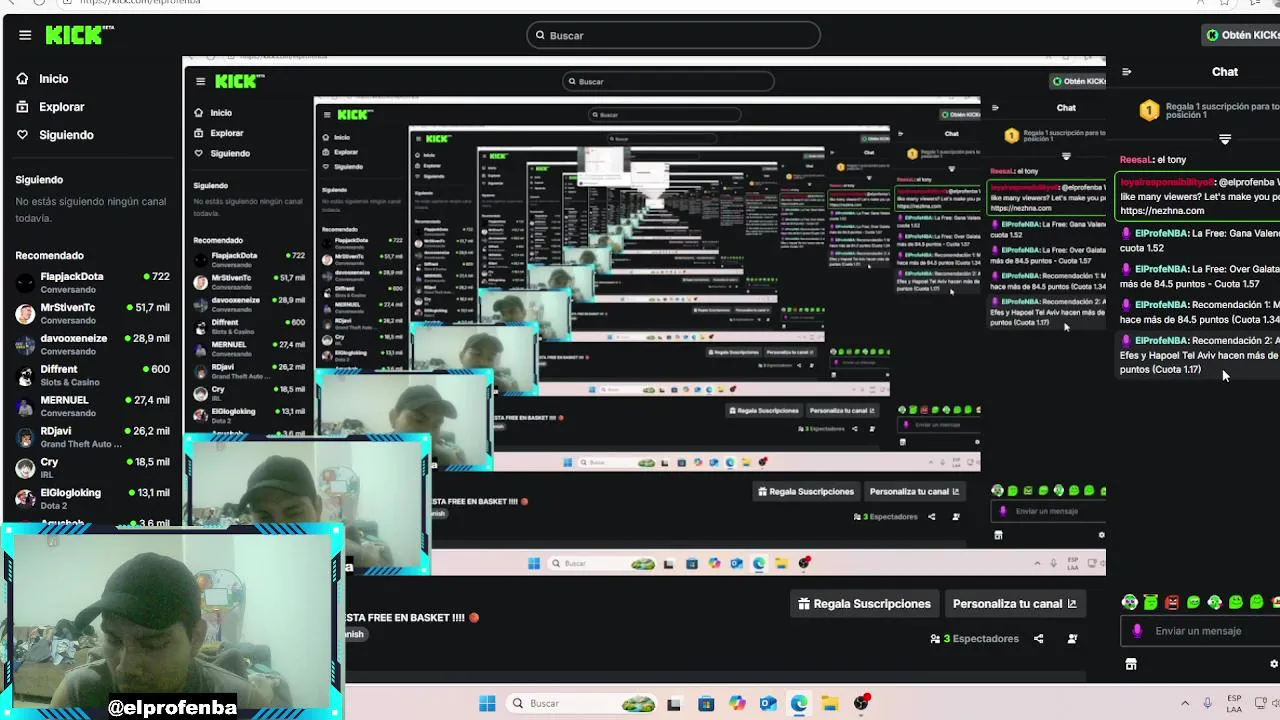Click ElProfeNBA in the Recomendación 2 message
The width and height of the screenshot is (1280, 720).
tap(1161, 341)
